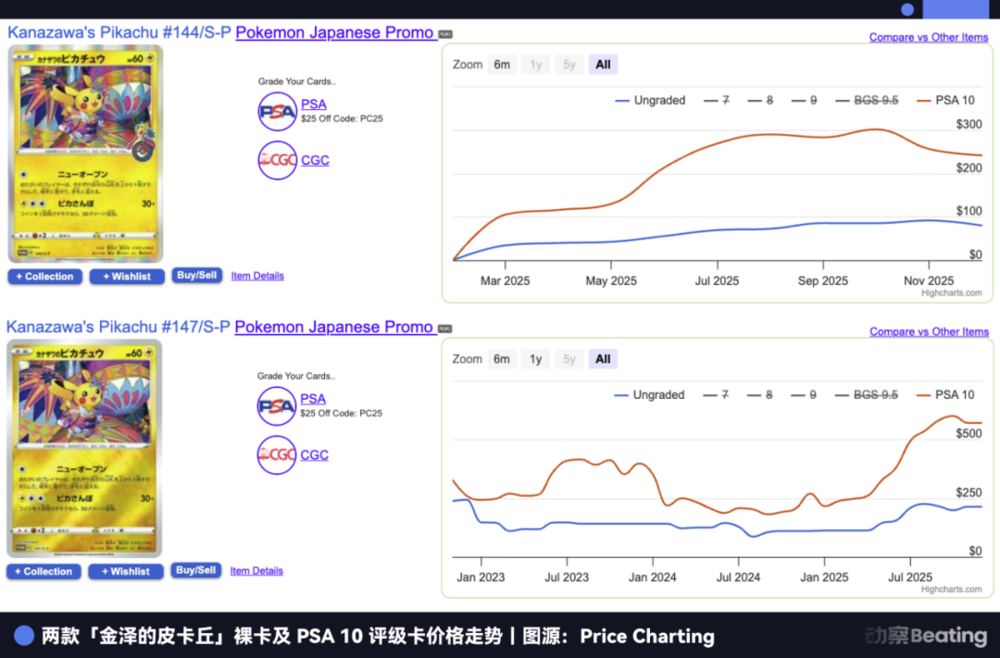This screenshot has height=658, width=1000.
Task: Add card #144 to Collection
Action: [x=43, y=277]
